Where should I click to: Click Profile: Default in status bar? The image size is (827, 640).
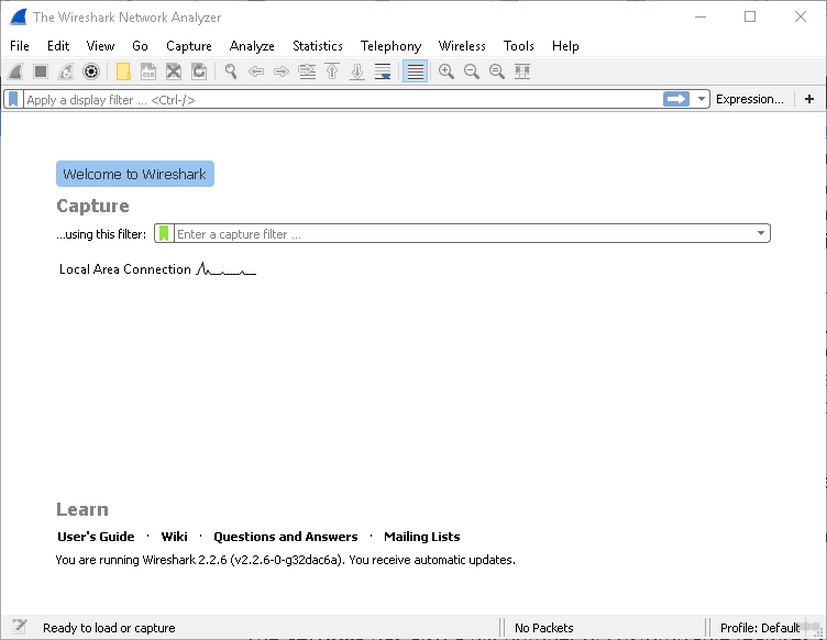point(759,628)
